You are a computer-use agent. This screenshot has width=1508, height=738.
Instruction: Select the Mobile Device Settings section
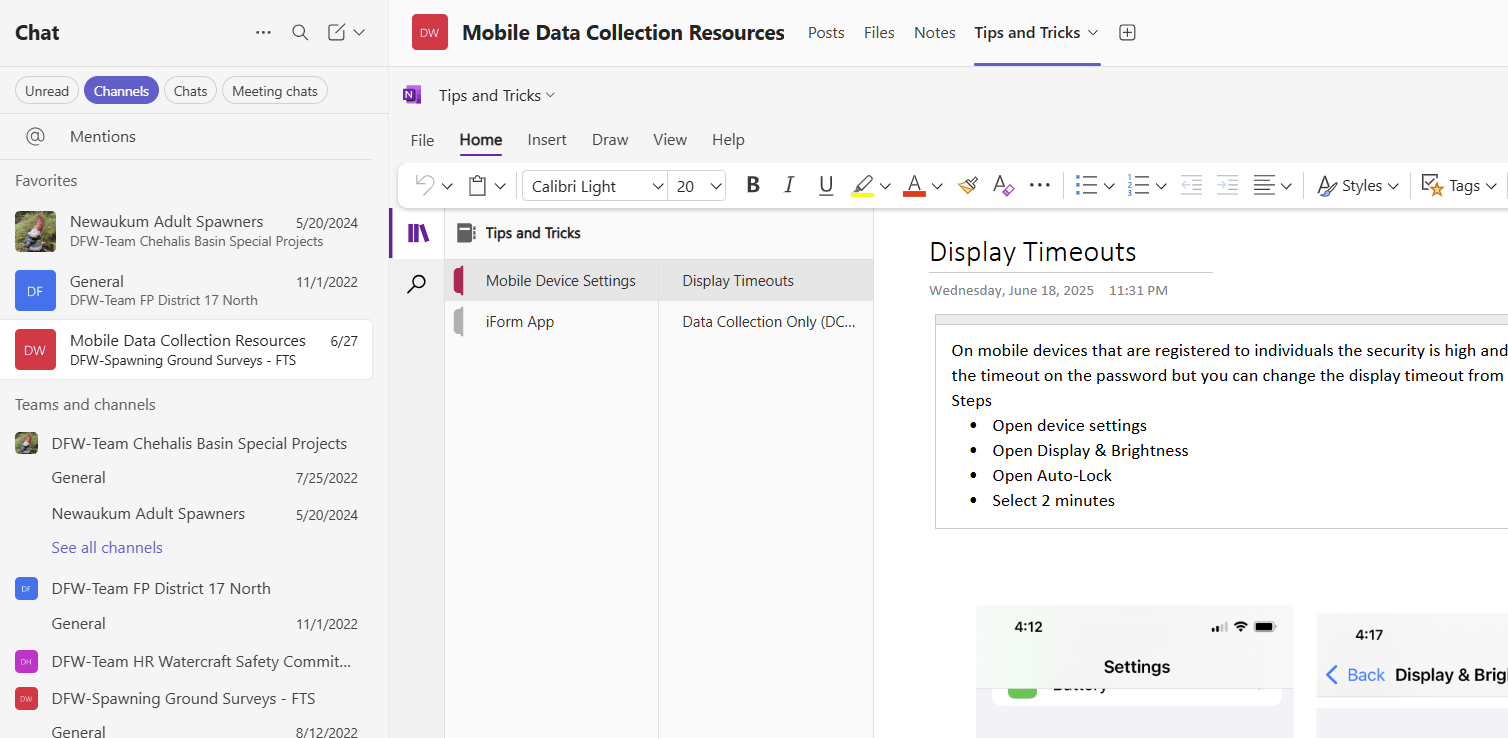[552, 281]
